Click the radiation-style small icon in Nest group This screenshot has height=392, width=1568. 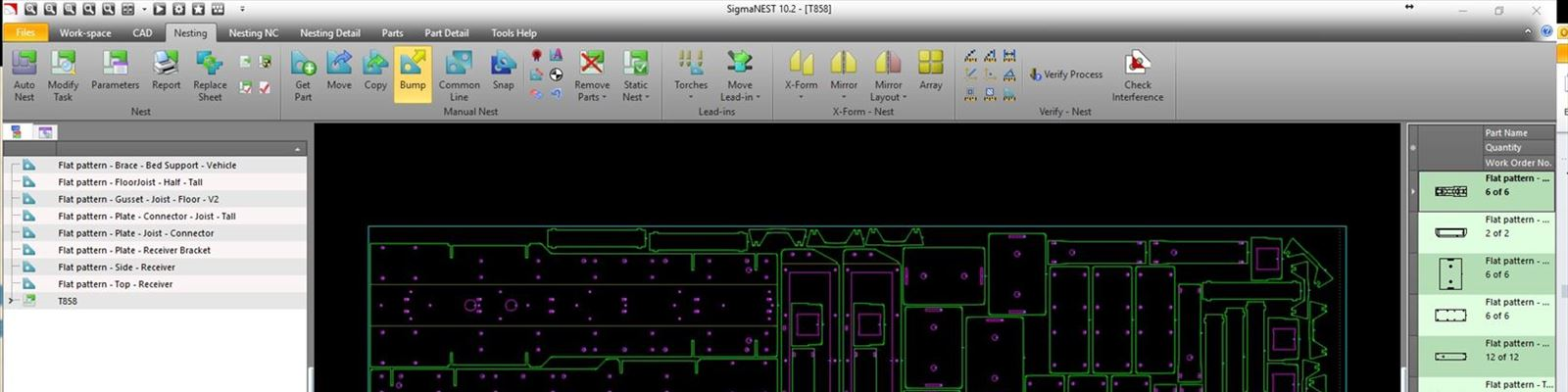tap(265, 62)
